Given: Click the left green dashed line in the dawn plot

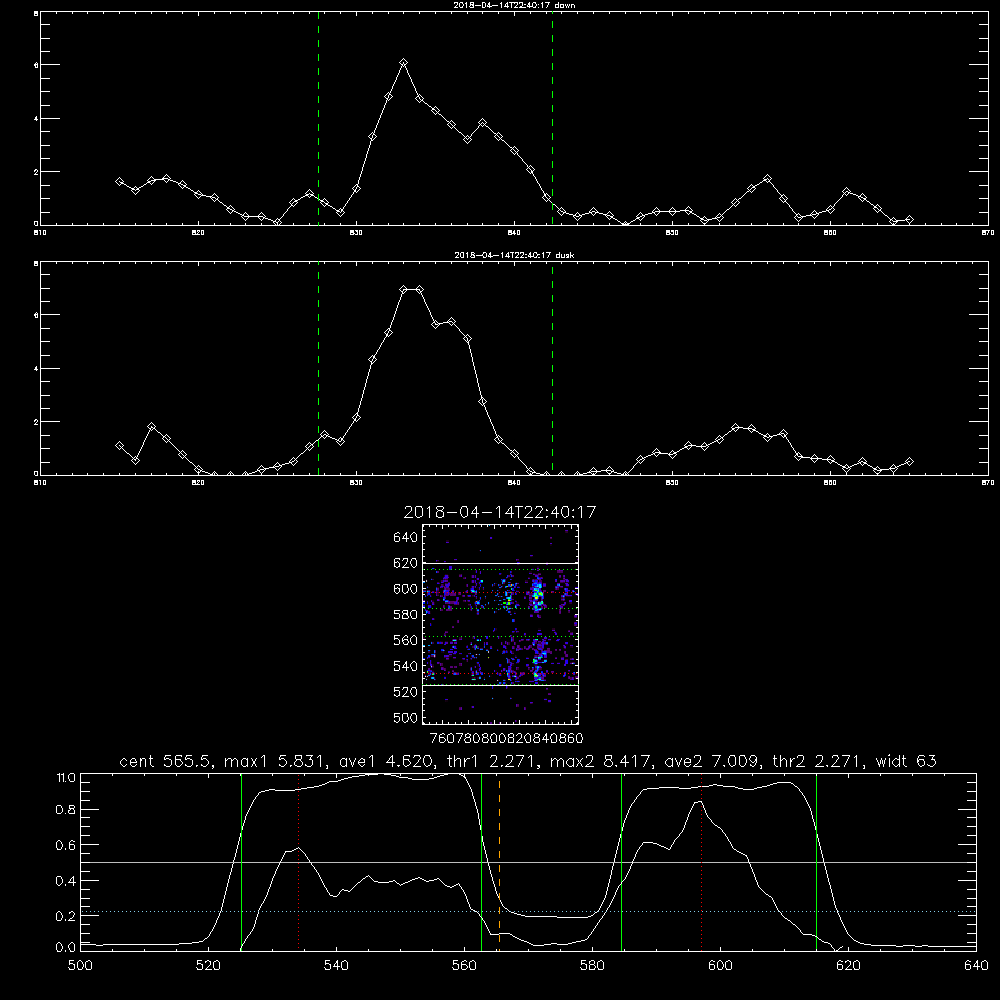Looking at the screenshot, I should pyautogui.click(x=318, y=119).
